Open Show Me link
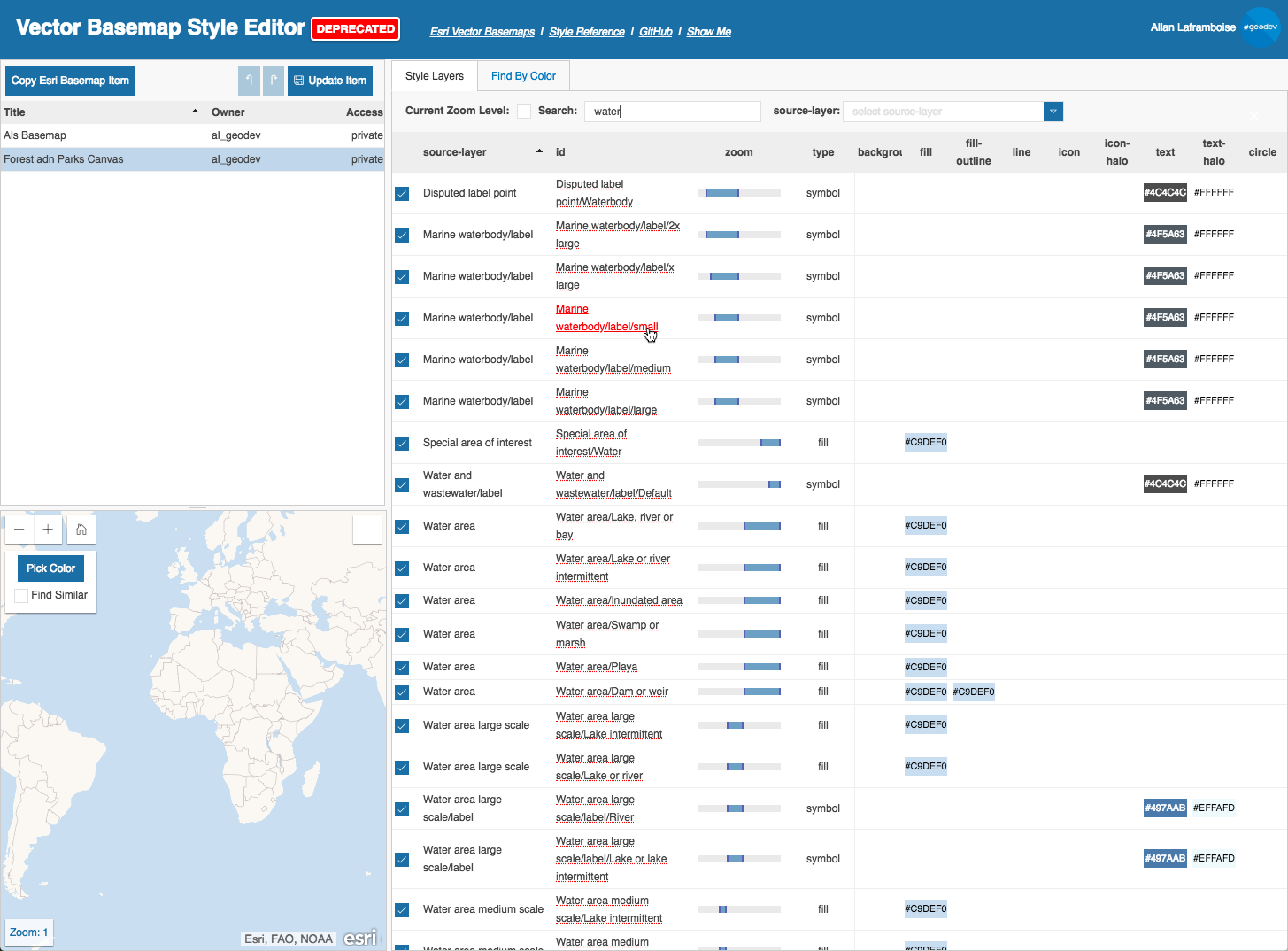This screenshot has width=1288, height=951. 709,32
